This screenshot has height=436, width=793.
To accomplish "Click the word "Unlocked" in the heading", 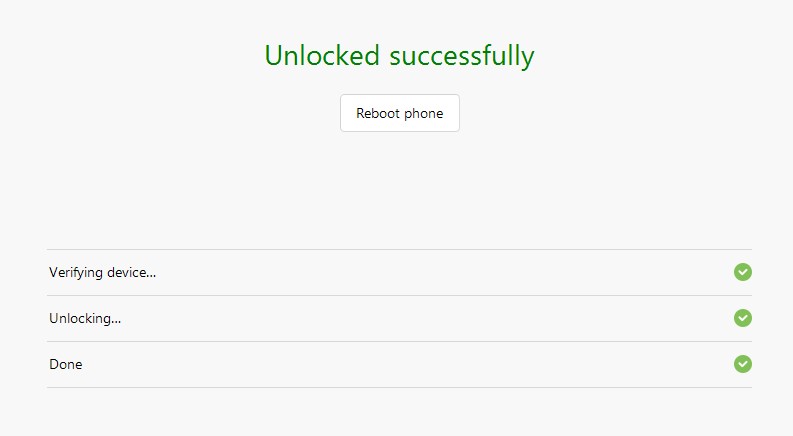I will [x=322, y=56].
